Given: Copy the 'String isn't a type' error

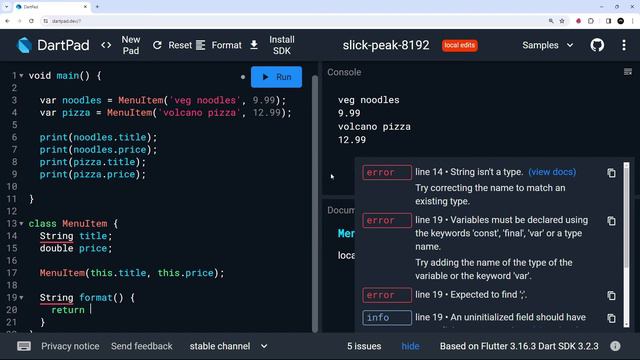Looking at the screenshot, I should tap(611, 173).
